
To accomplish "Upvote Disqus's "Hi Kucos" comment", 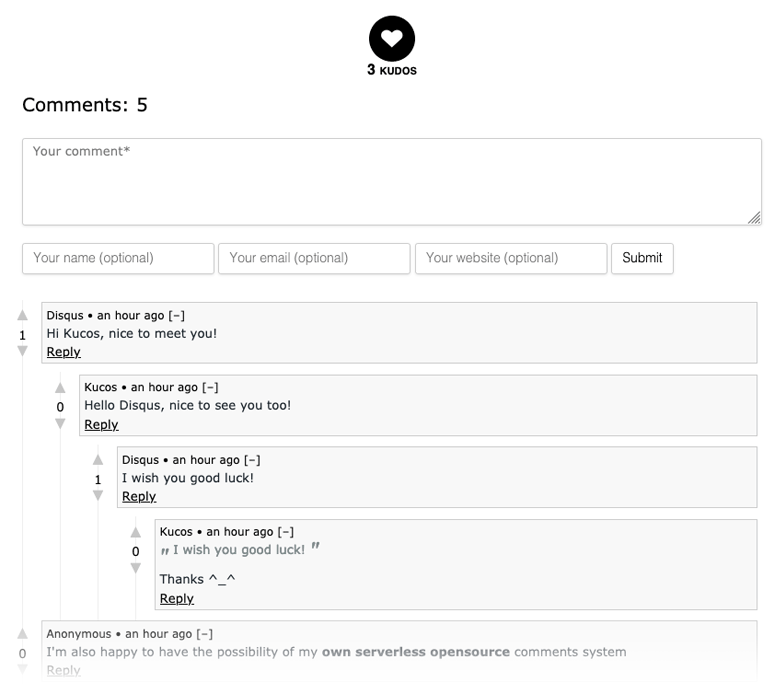I will tap(22, 316).
